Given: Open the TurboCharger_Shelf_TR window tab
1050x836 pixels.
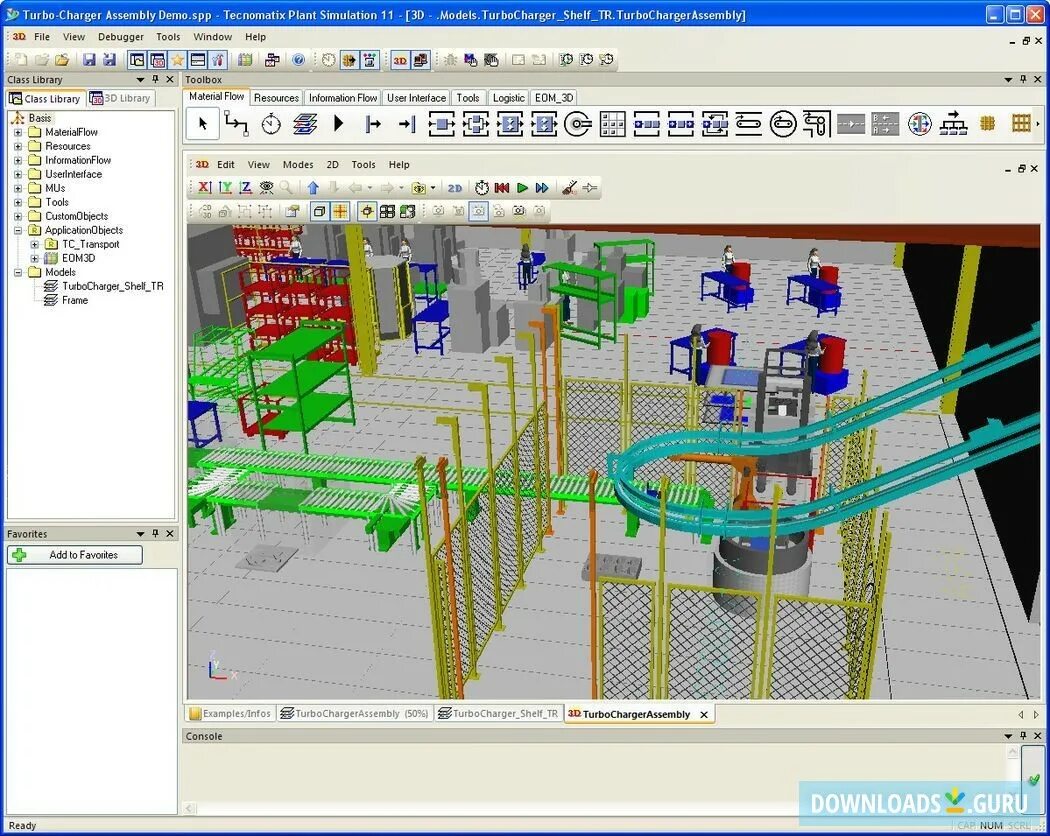Looking at the screenshot, I should pyautogui.click(x=498, y=714).
